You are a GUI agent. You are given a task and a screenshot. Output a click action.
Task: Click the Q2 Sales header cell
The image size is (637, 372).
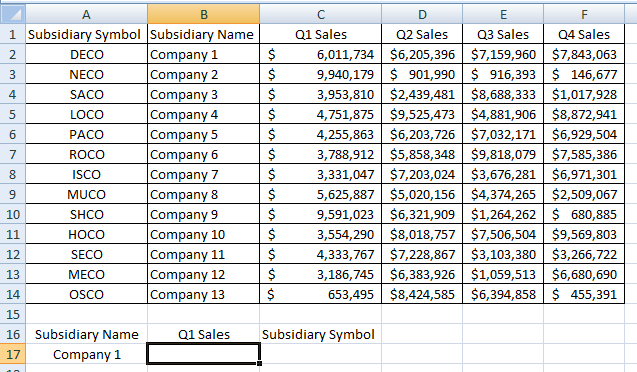pos(422,34)
